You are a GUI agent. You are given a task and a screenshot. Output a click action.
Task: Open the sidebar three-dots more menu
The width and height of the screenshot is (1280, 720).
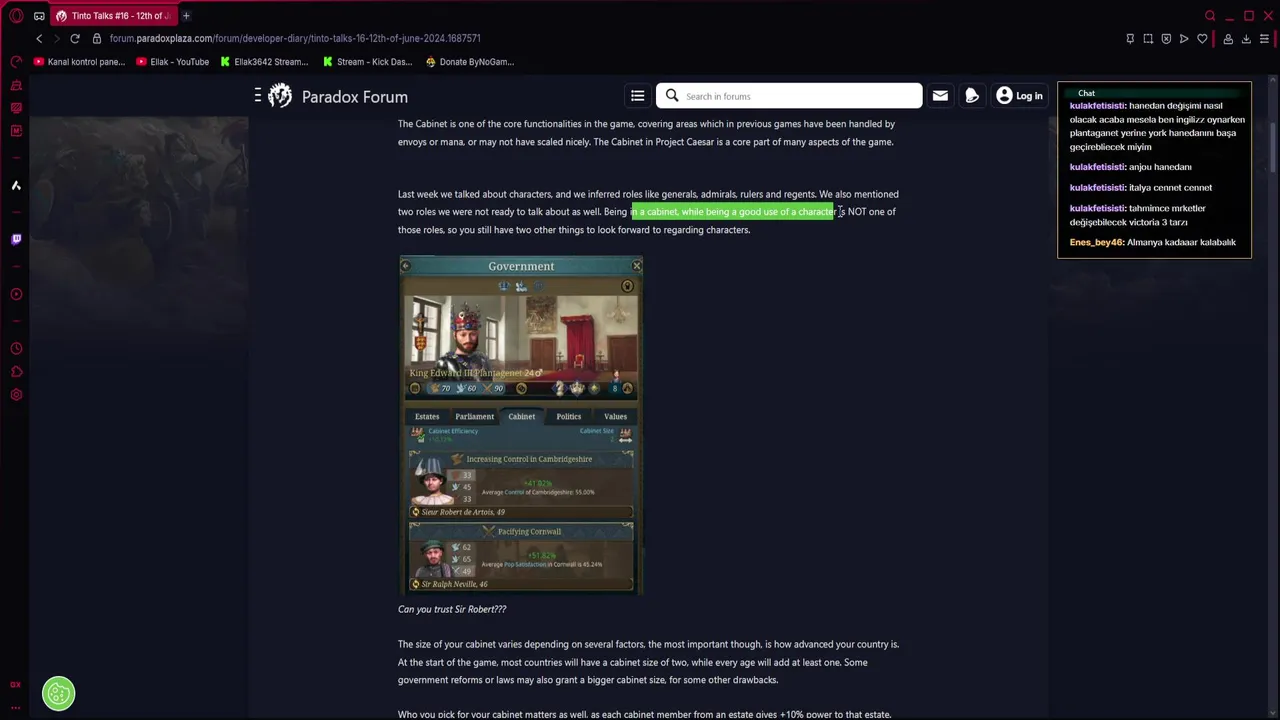(15, 707)
